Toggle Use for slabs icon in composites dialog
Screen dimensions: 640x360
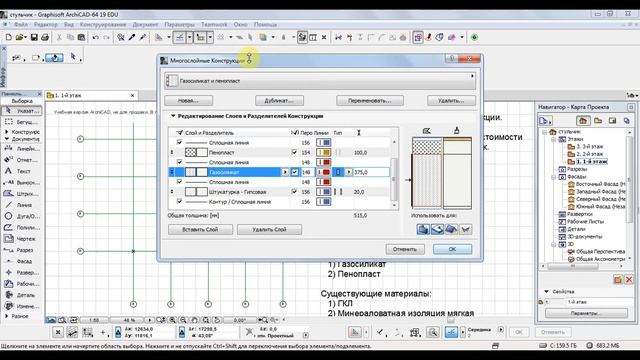point(437,229)
